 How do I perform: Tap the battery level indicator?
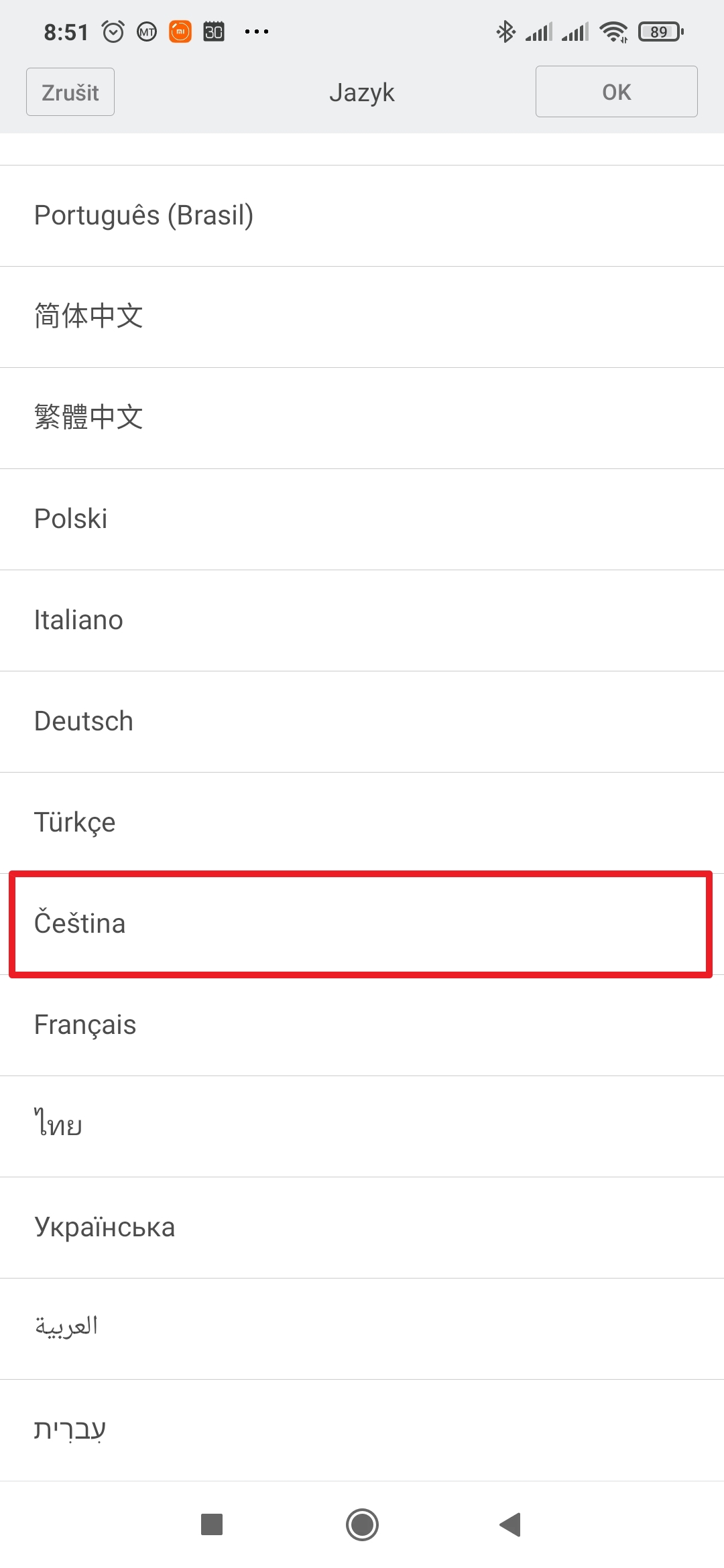pos(660,31)
